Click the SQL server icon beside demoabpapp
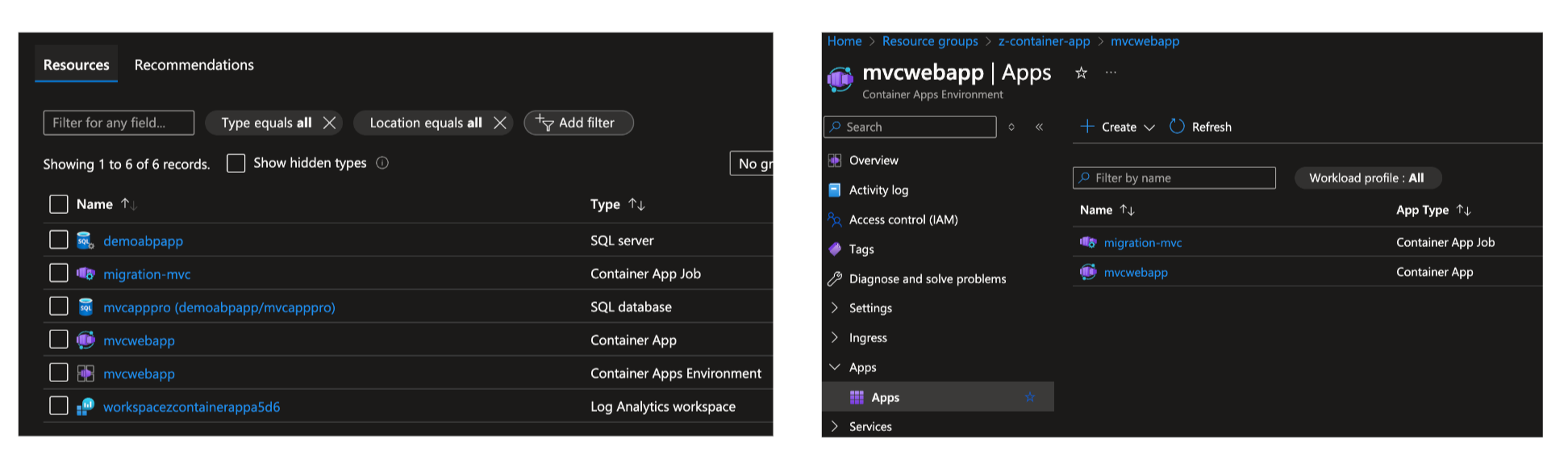The width and height of the screenshot is (1568, 473). click(x=85, y=241)
